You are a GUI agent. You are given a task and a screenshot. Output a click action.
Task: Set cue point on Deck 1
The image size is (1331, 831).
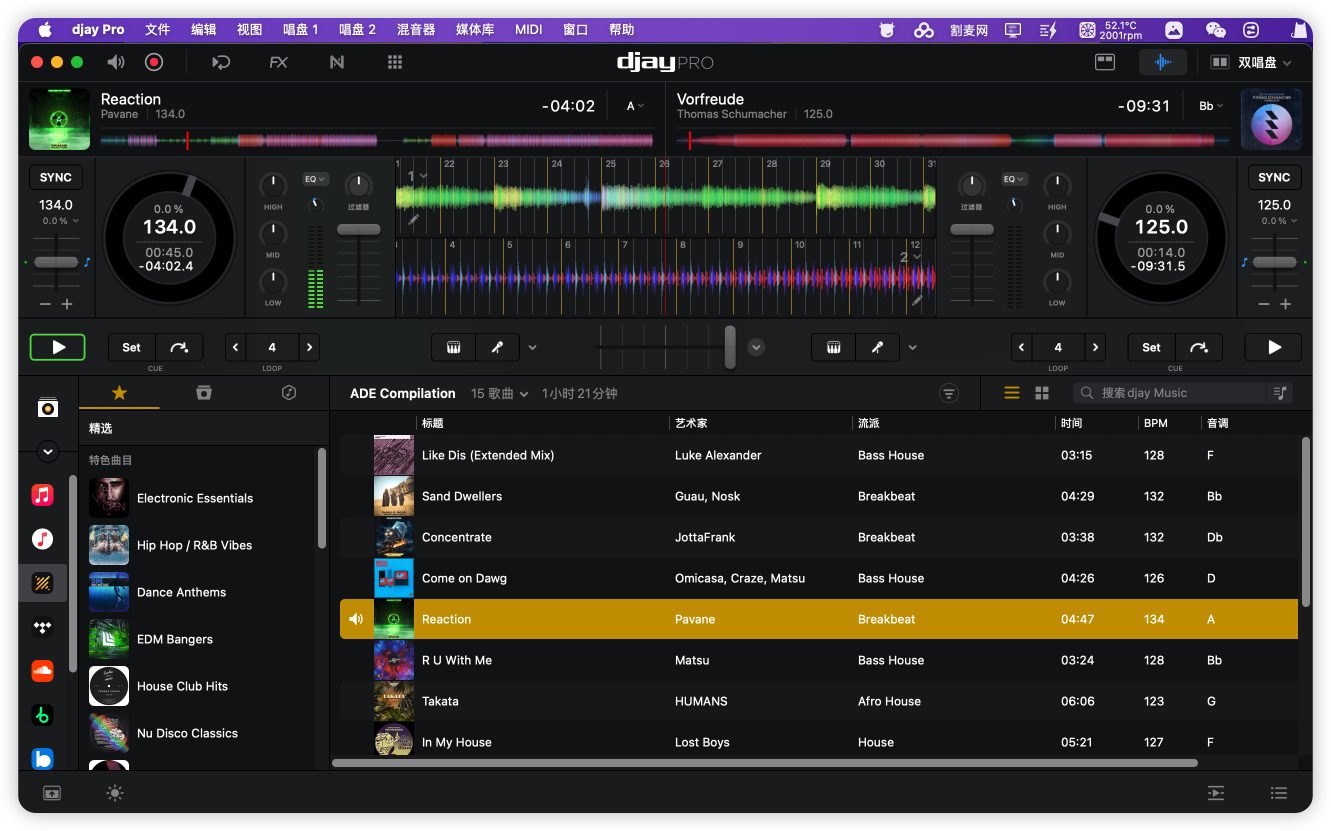click(131, 347)
